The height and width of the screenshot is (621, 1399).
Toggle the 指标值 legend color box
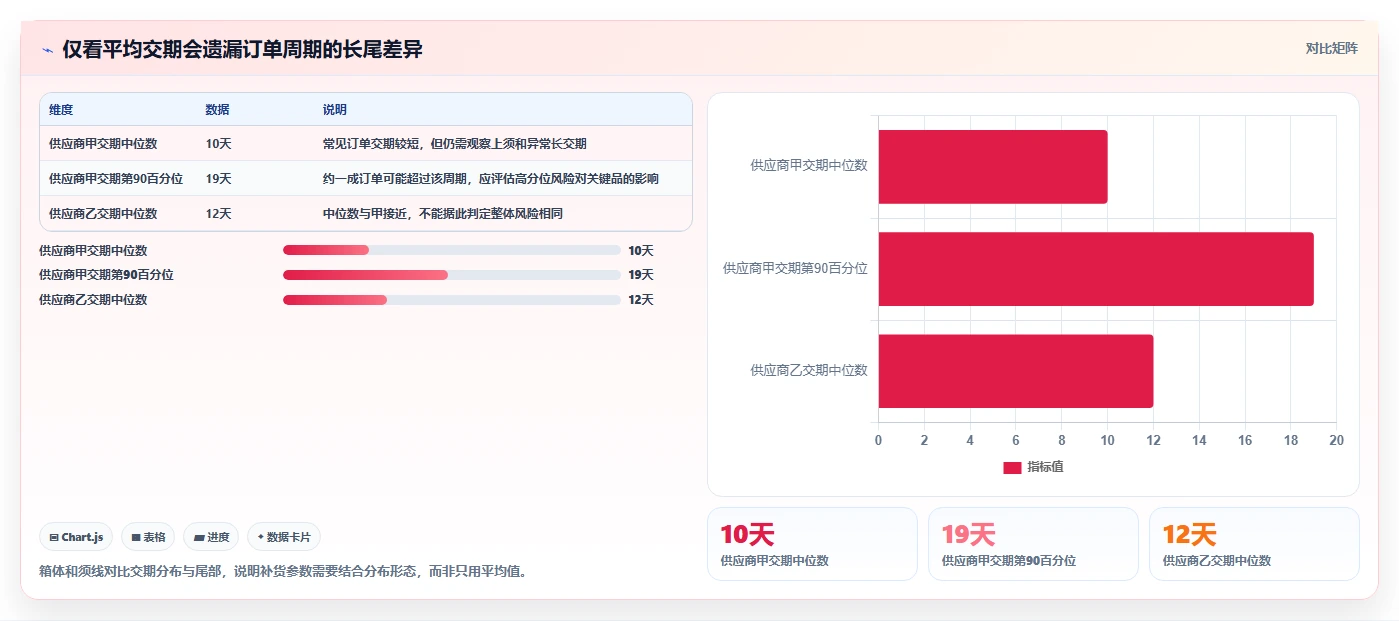1012,467
